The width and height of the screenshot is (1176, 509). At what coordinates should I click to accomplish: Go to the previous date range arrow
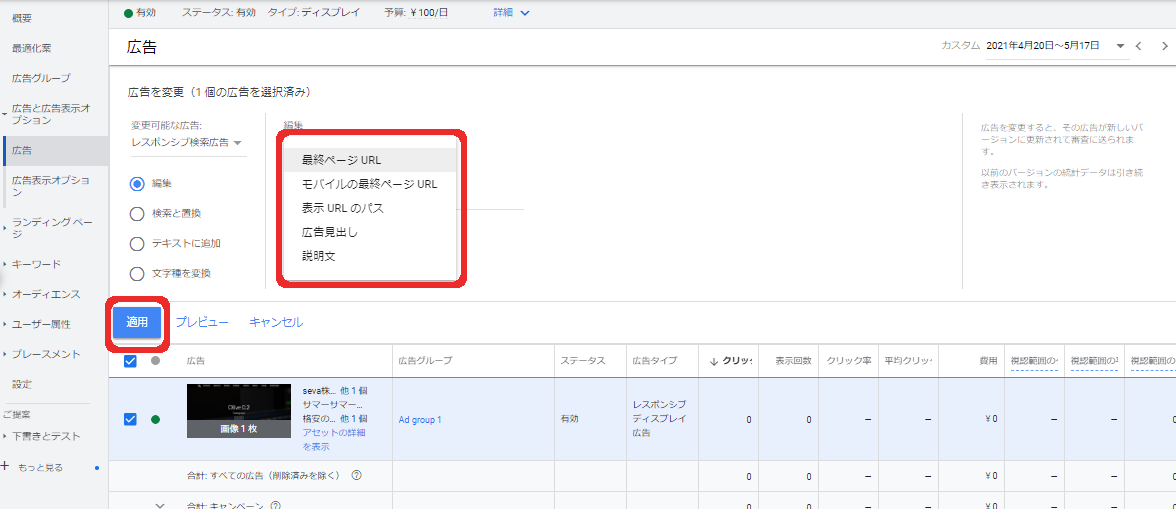(x=1138, y=46)
